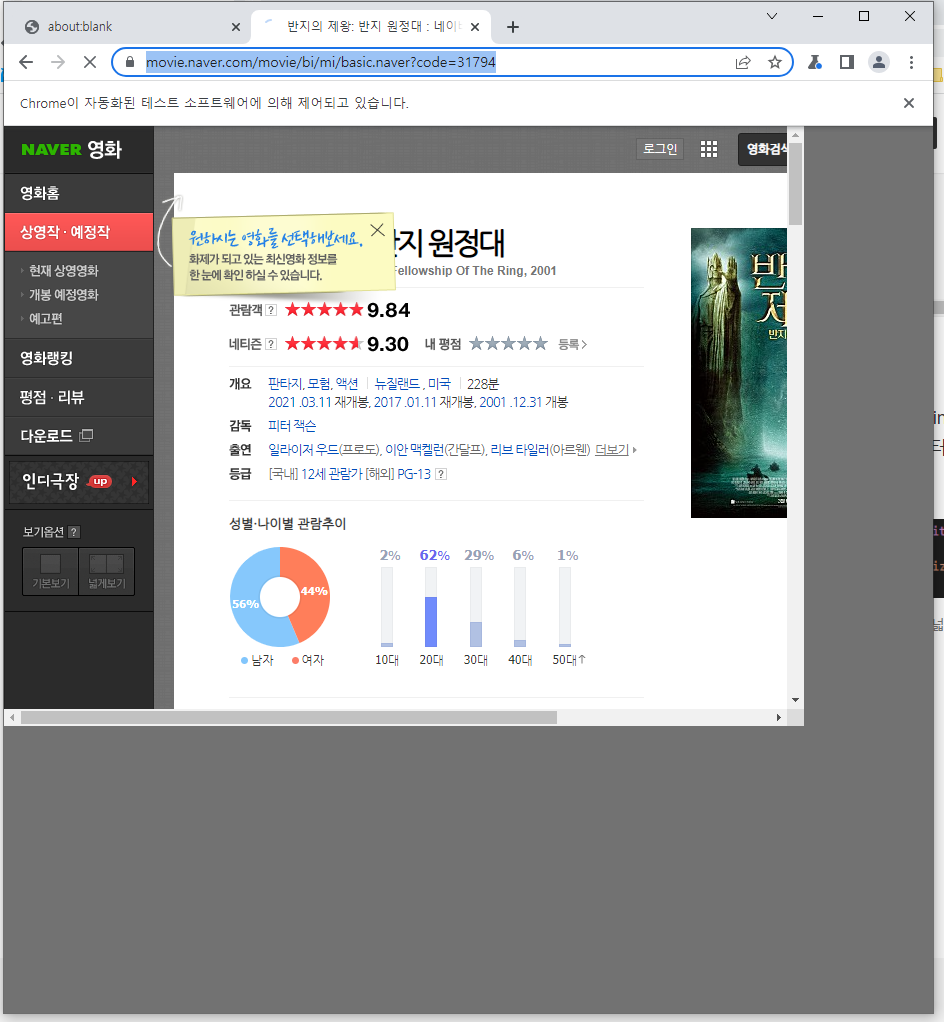944x1022 pixels.
Task: Go back using browser back arrow
Action: point(26,62)
